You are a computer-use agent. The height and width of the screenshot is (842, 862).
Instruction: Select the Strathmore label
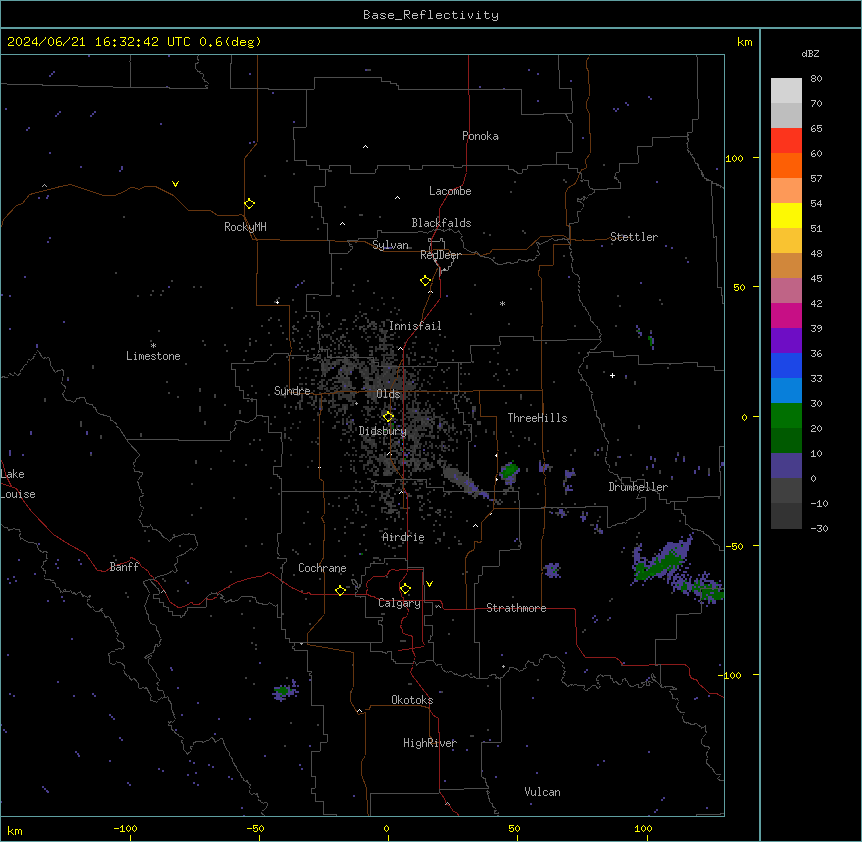[x=516, y=608]
